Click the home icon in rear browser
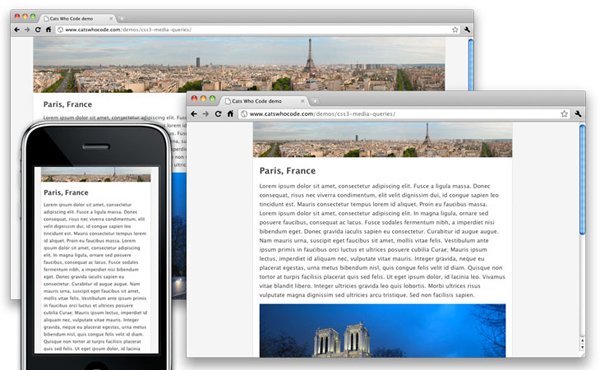Screen dimensions: 600x370 tap(48, 29)
